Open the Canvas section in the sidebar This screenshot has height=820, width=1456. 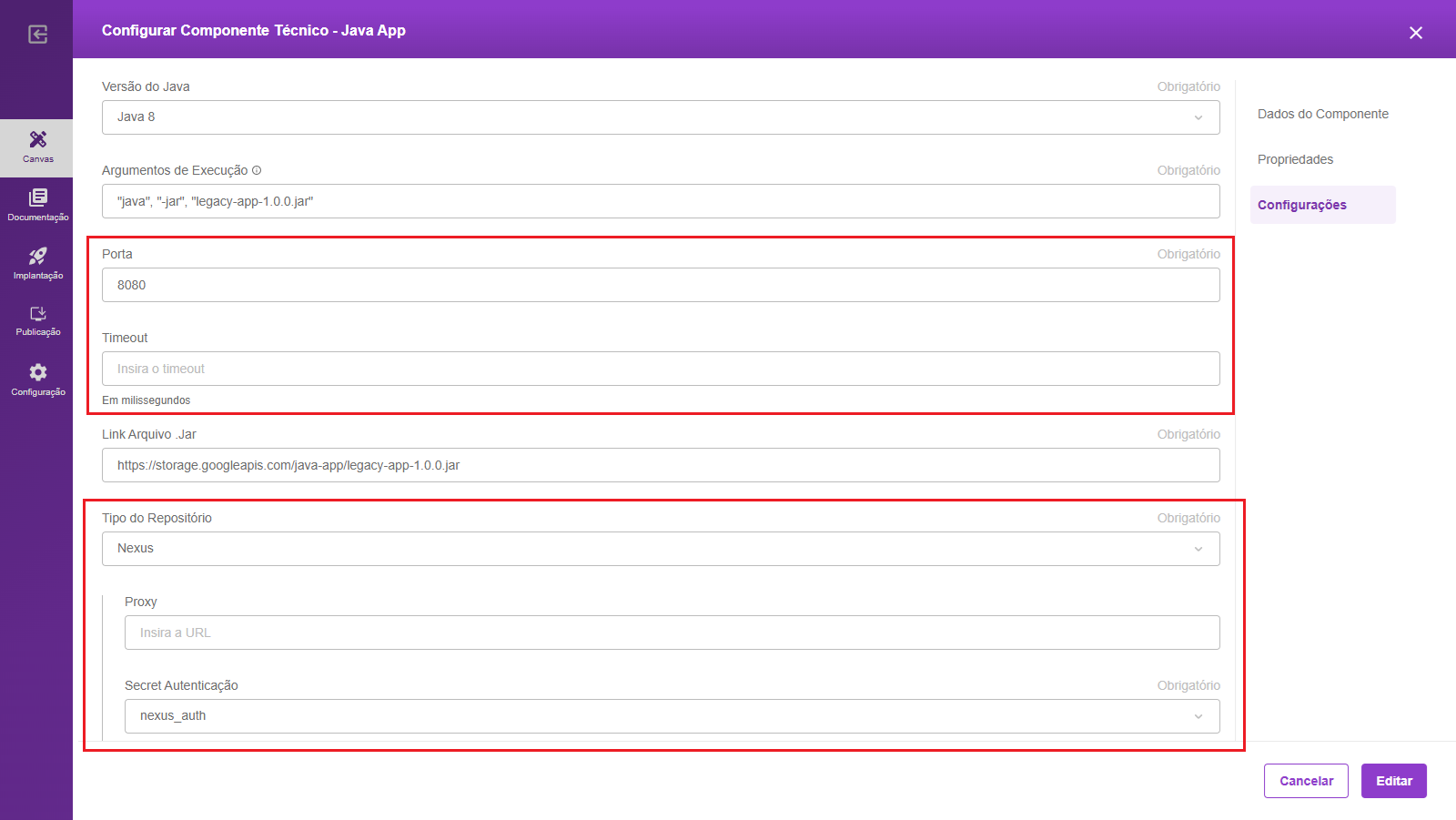[x=37, y=146]
